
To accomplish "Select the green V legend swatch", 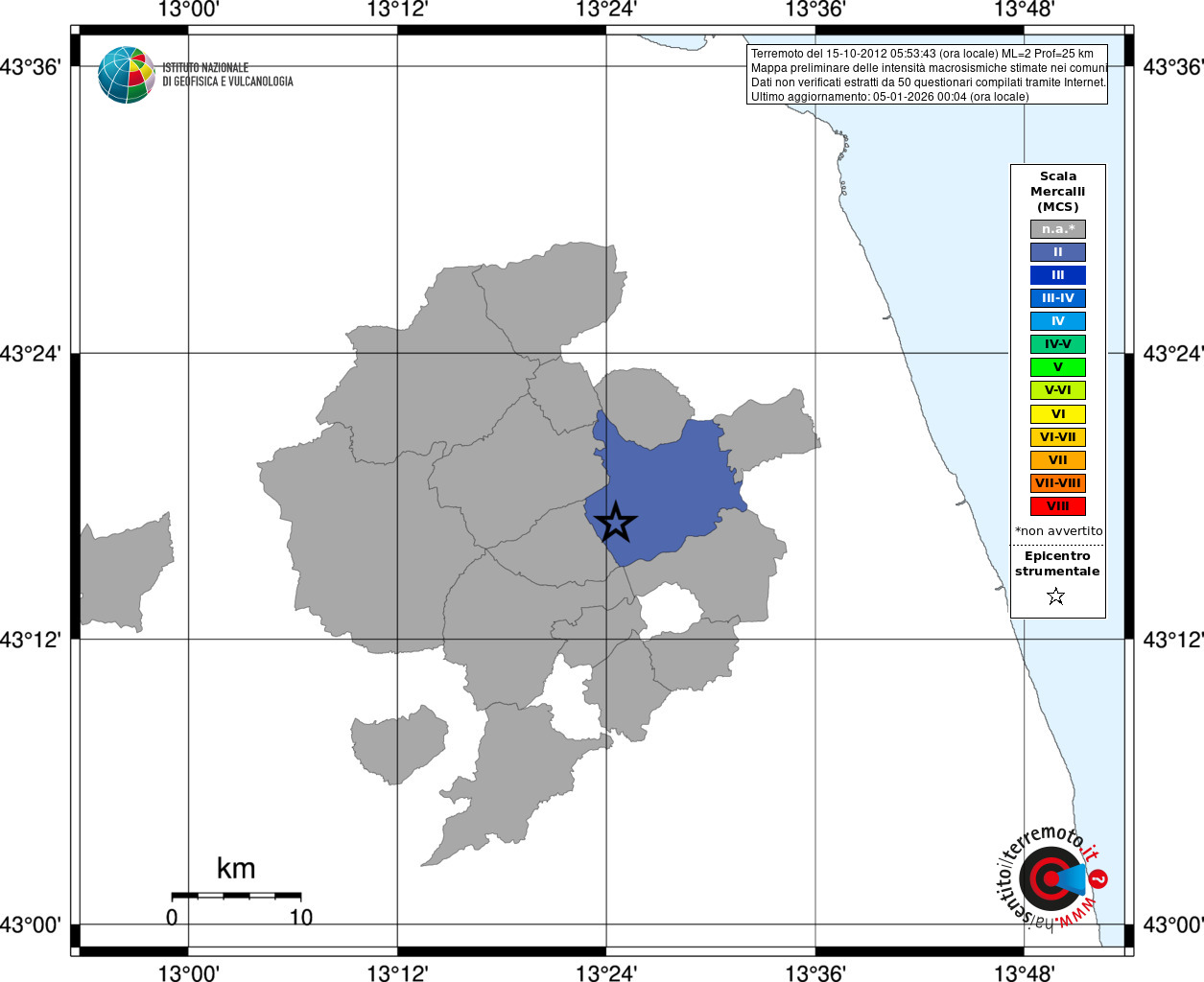I will pyautogui.click(x=1058, y=367).
